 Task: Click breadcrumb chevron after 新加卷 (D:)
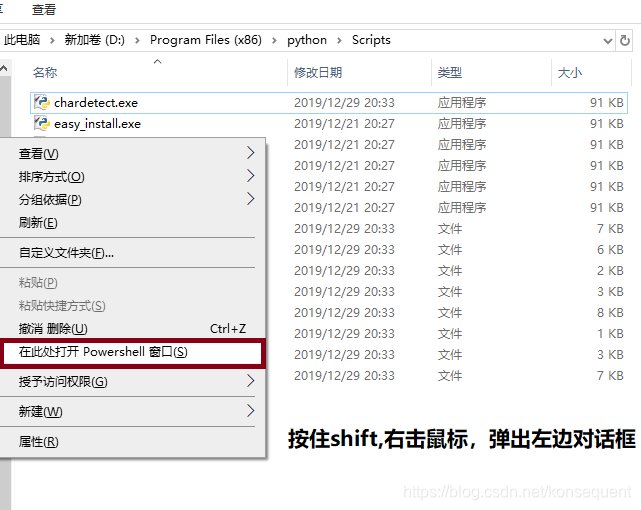(x=137, y=40)
